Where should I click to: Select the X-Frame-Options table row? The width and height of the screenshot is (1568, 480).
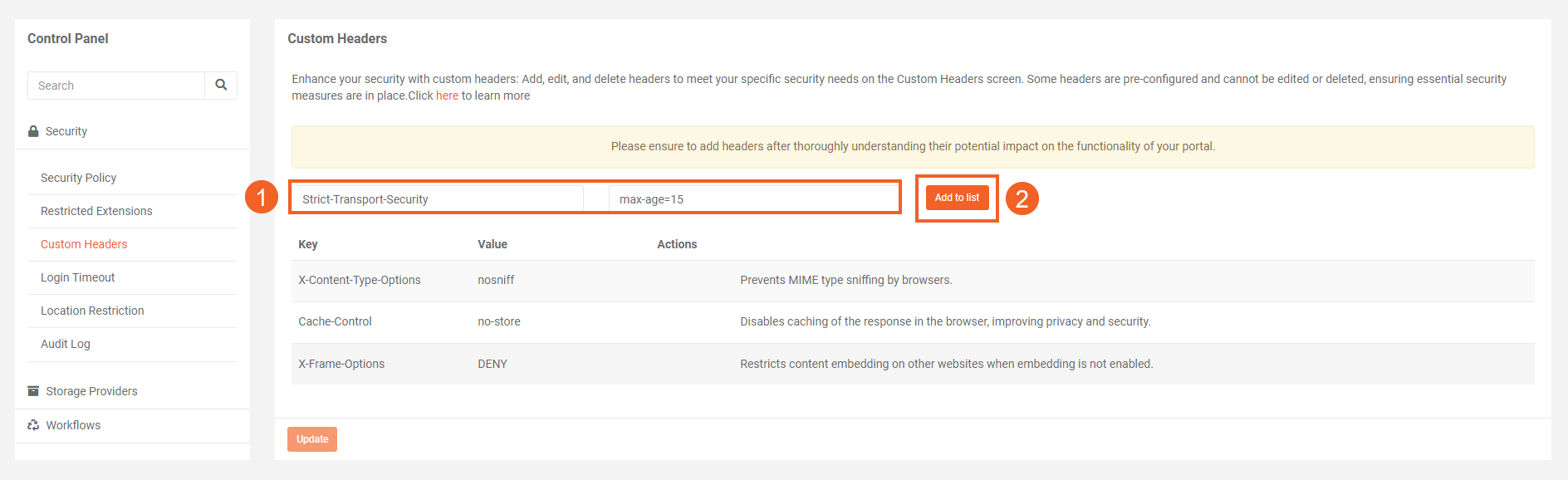(x=912, y=364)
